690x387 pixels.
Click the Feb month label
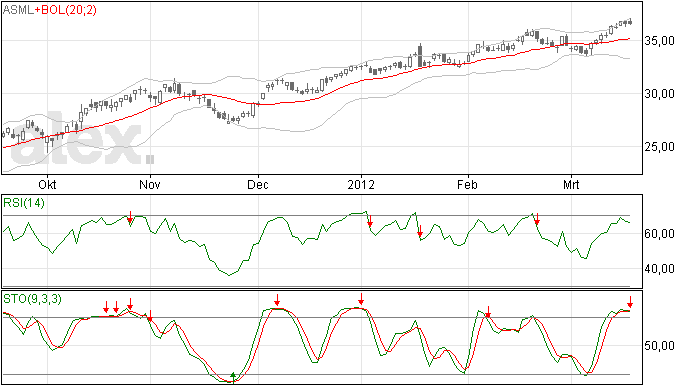[x=467, y=184]
